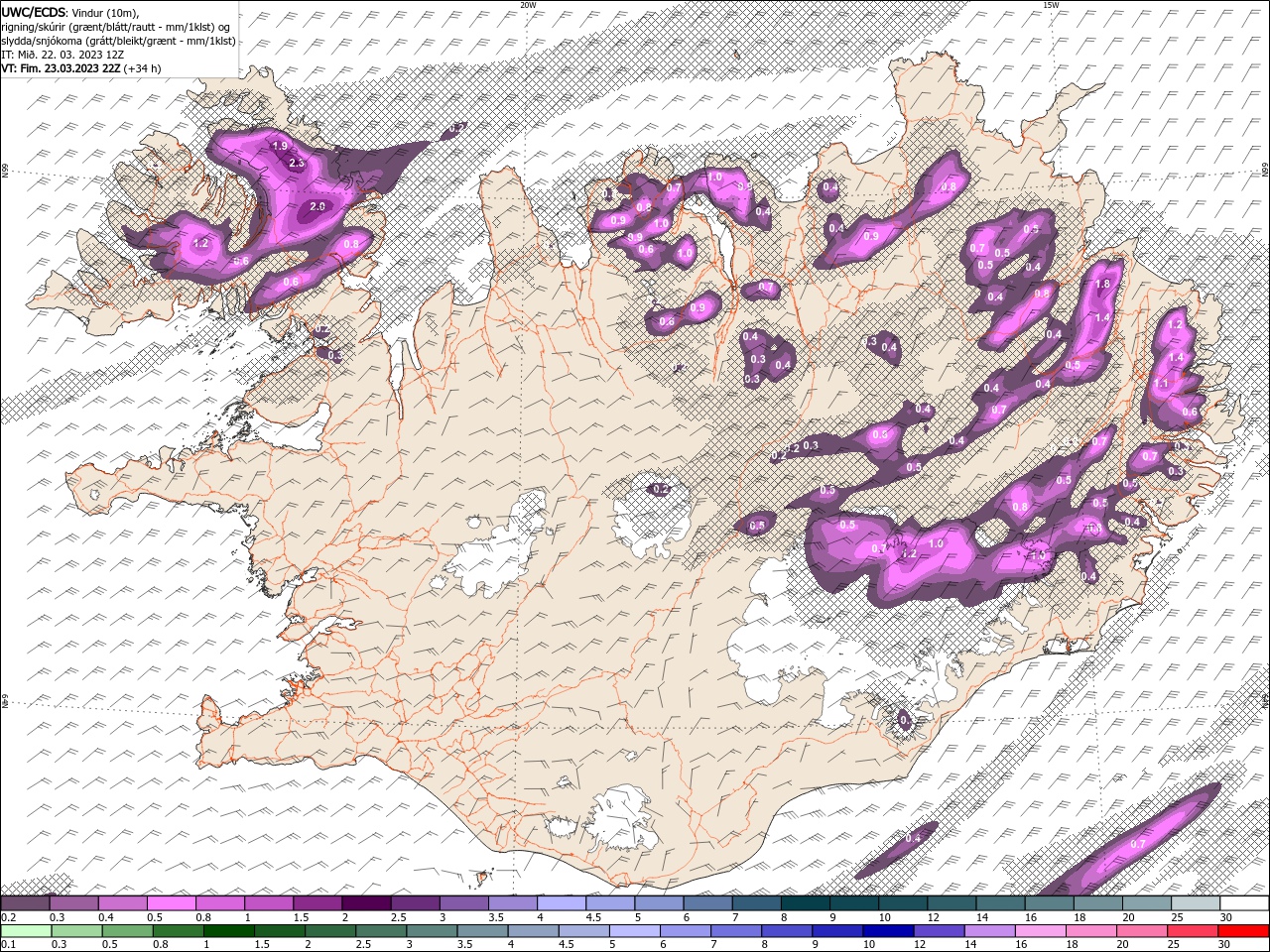1270x952 pixels.
Task: Select the '1.1' precipitation value on the map
Action: point(1162,383)
